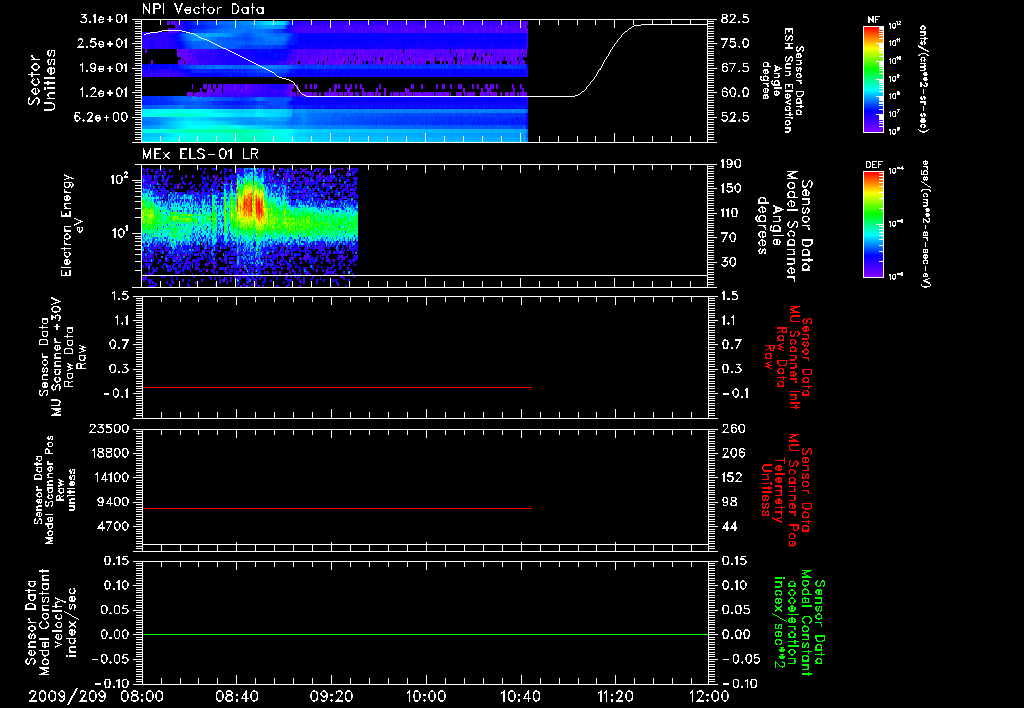
Task: Select the 6.2e+00 sector tick label
Action: pos(101,117)
